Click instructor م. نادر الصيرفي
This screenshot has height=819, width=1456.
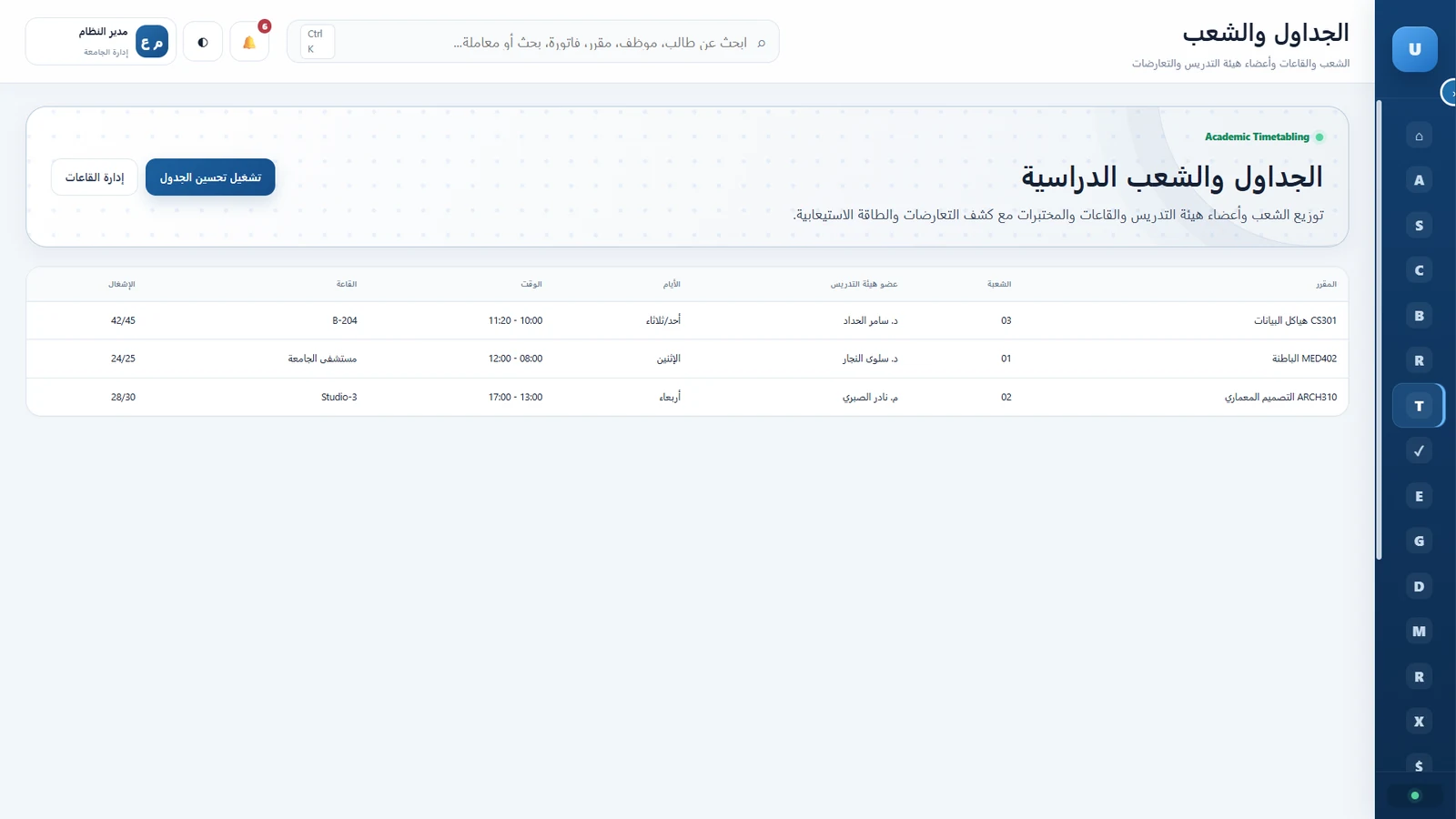pyautogui.click(x=870, y=397)
